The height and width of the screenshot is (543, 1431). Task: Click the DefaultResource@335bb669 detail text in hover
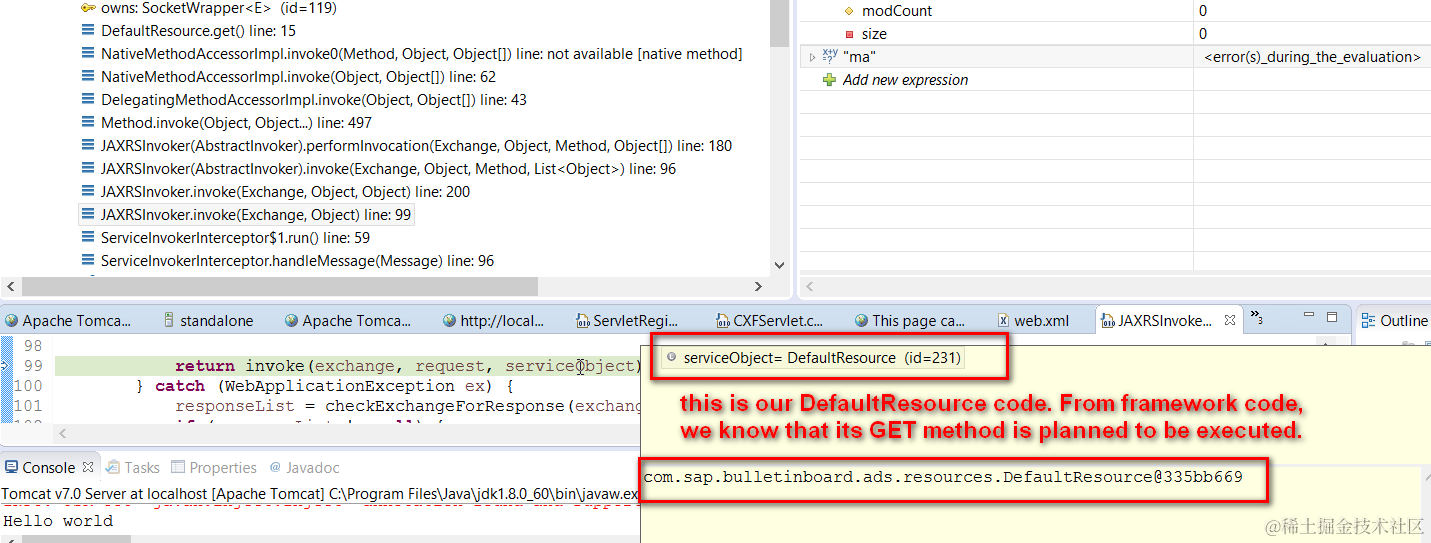943,477
